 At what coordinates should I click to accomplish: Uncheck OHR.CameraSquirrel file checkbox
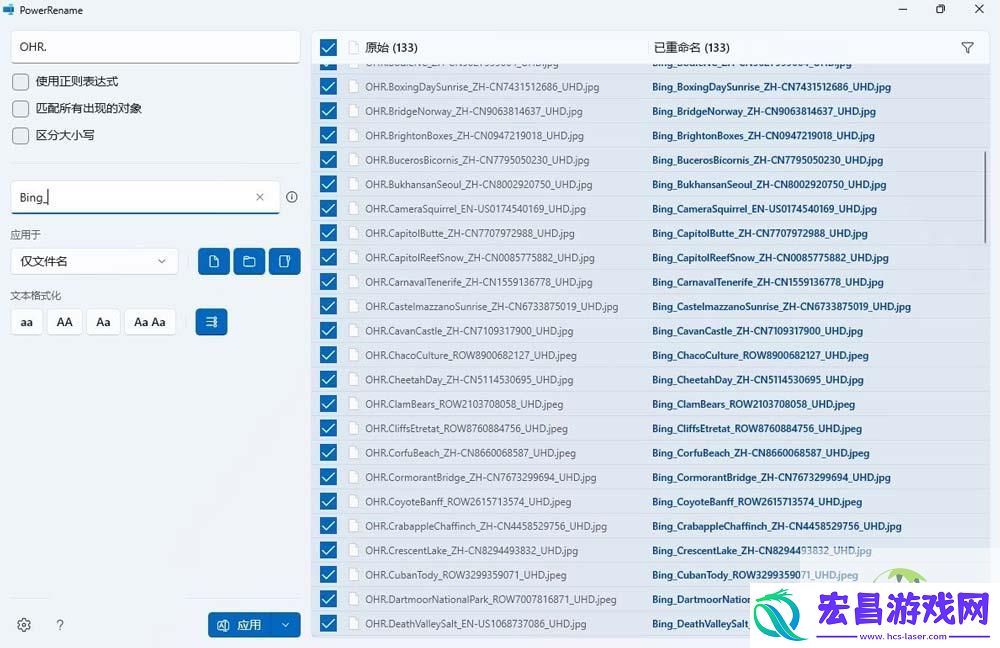point(328,209)
